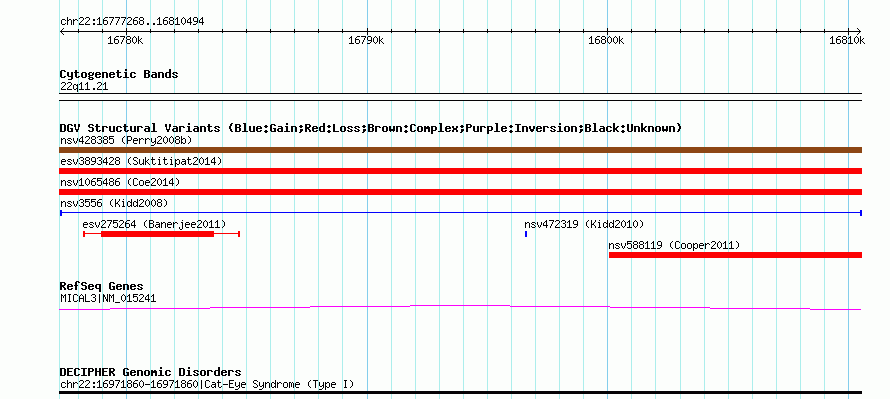Viewport: 890px width, 399px height.
Task: Click the chr22:16777268..16810494 coordinate label
Action: [x=132, y=22]
